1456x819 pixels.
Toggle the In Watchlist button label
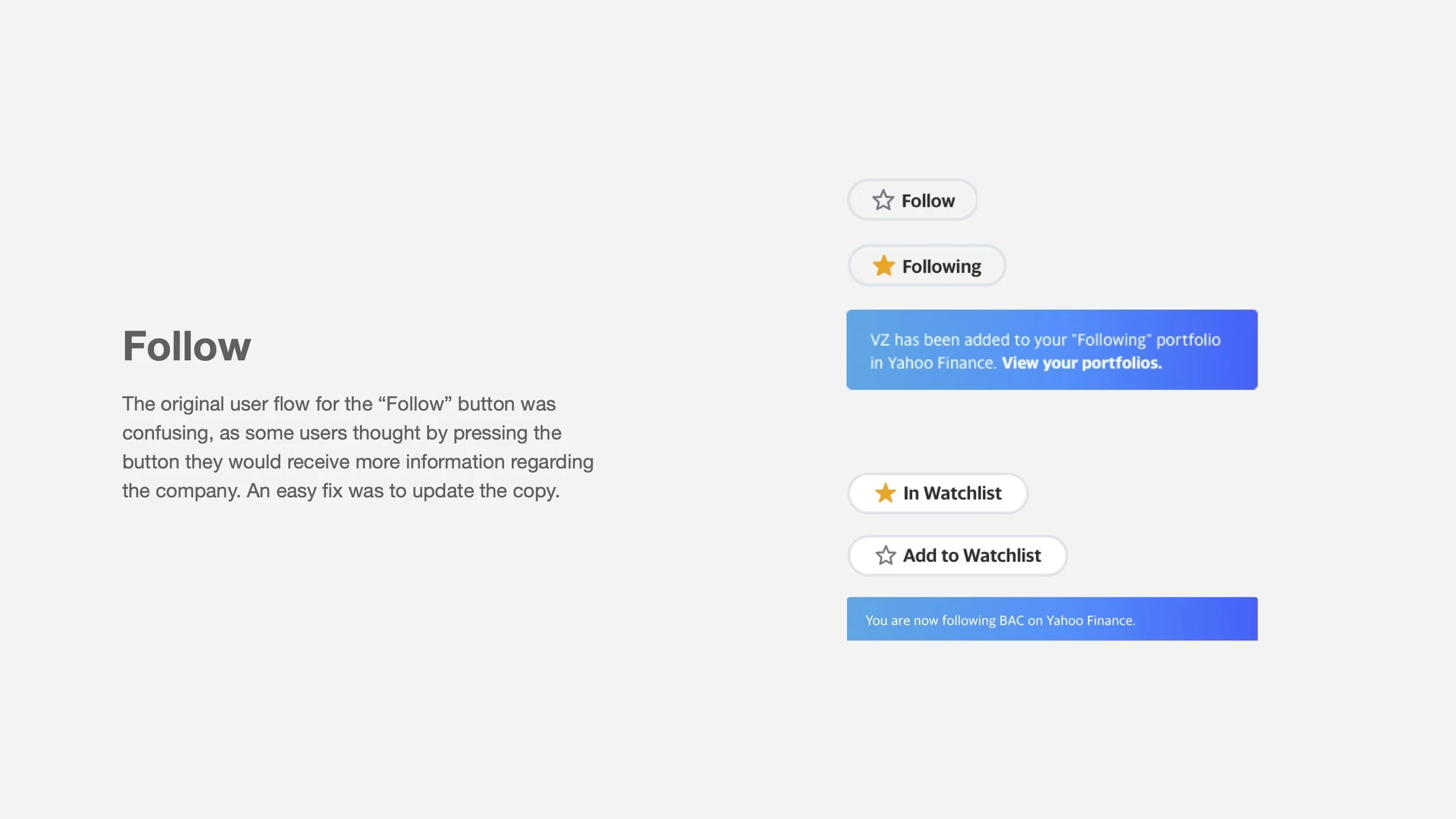pos(952,493)
